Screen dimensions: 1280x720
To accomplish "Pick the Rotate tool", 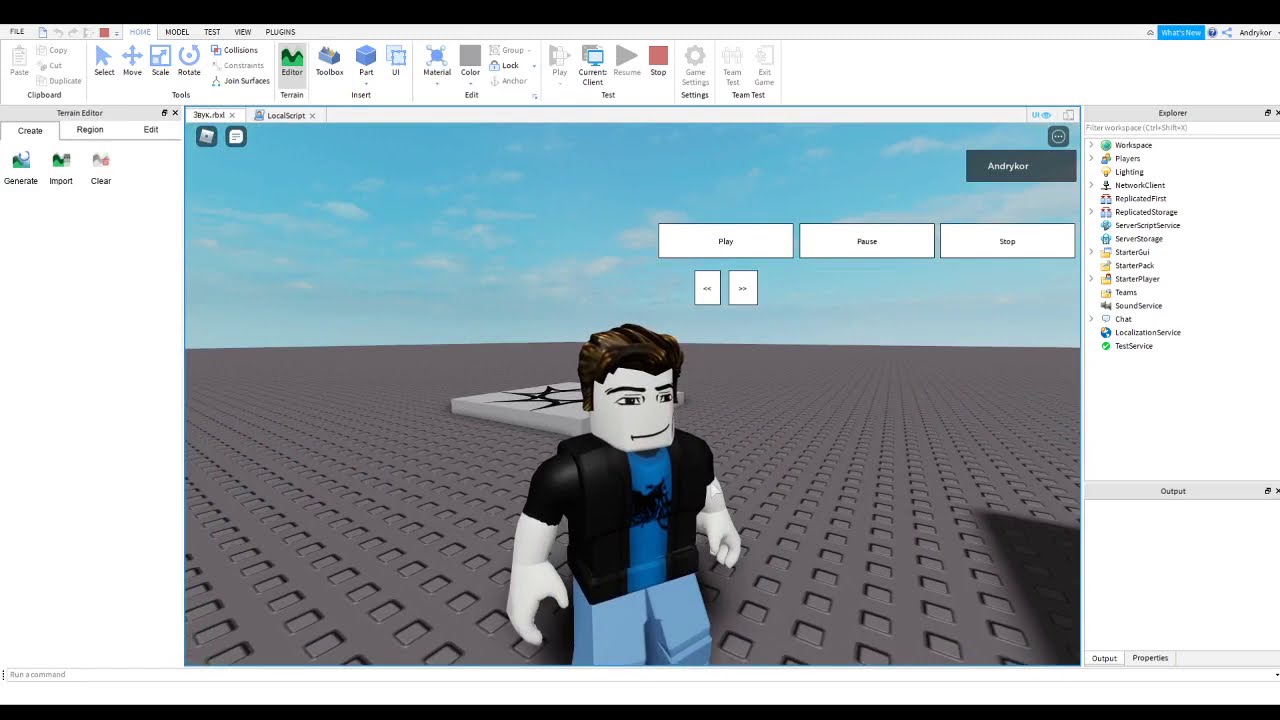I will (189, 61).
